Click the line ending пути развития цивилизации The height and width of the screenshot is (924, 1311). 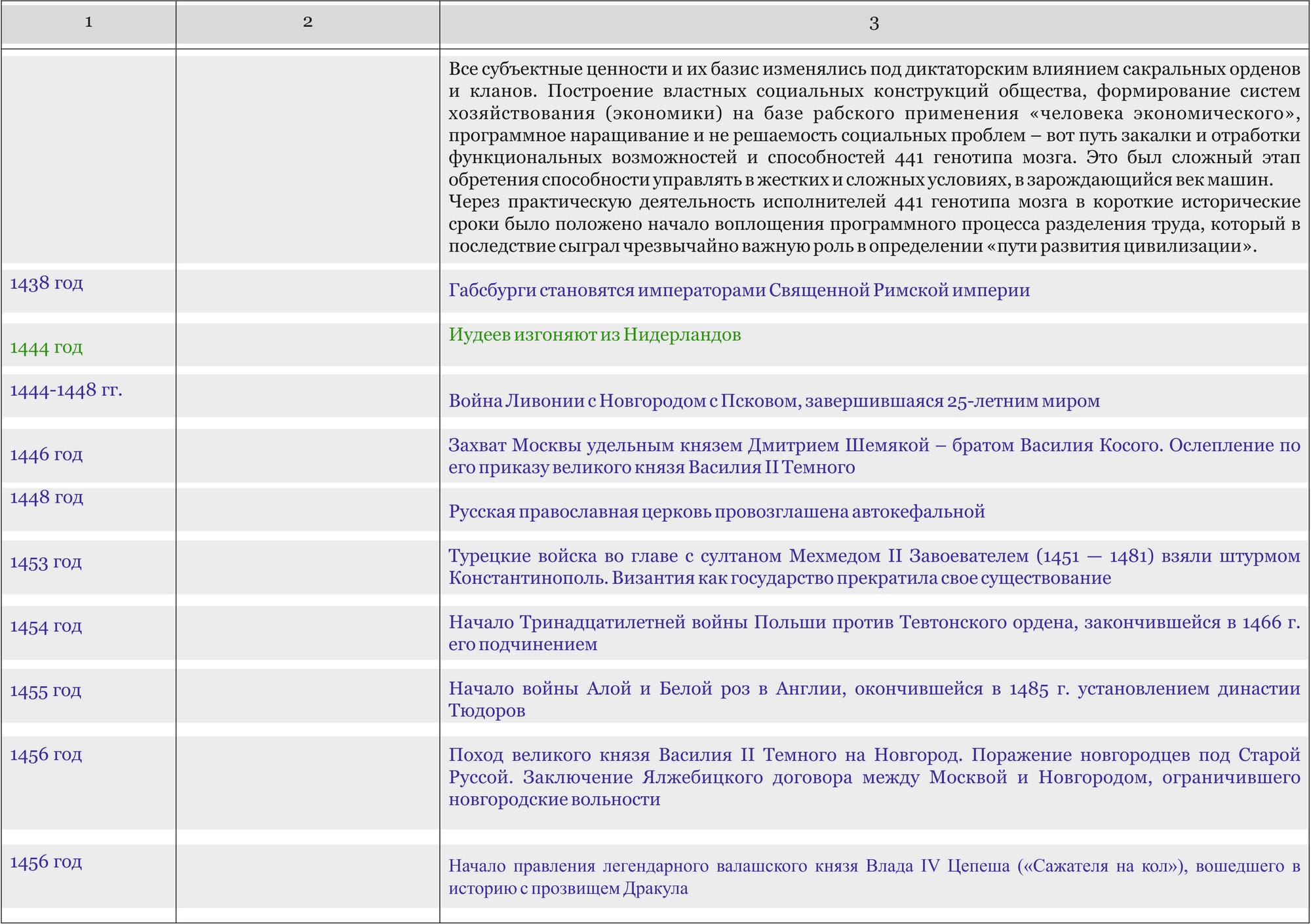pyautogui.click(x=853, y=246)
